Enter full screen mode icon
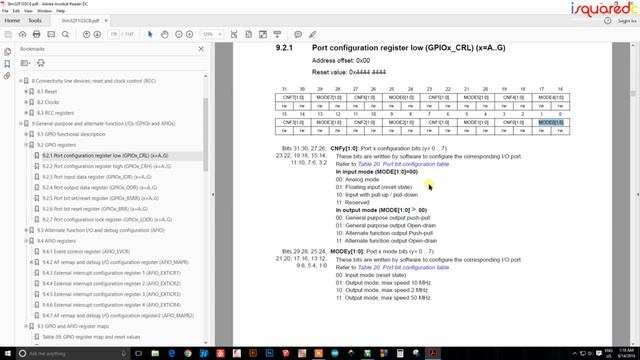The image size is (640, 360). tap(263, 35)
